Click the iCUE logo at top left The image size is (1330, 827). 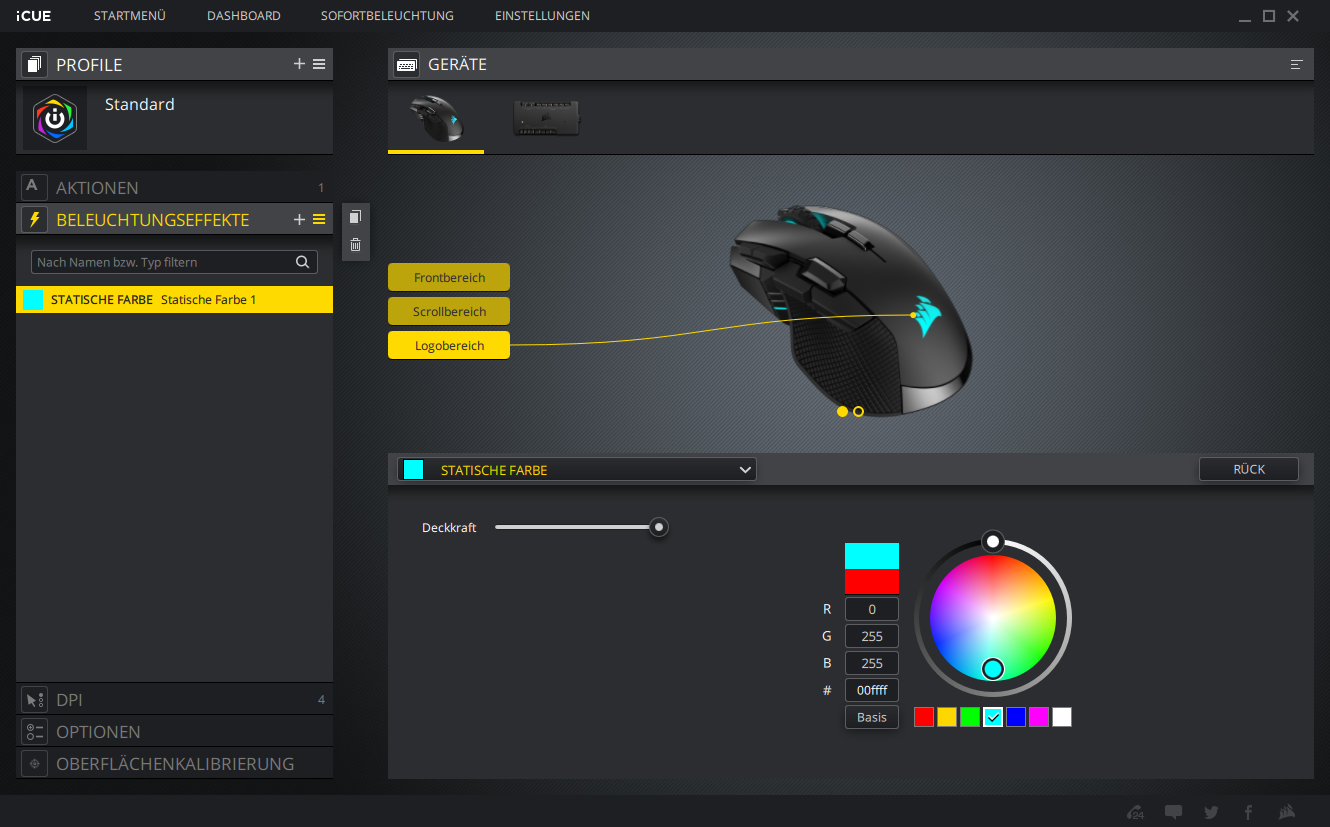coord(34,16)
